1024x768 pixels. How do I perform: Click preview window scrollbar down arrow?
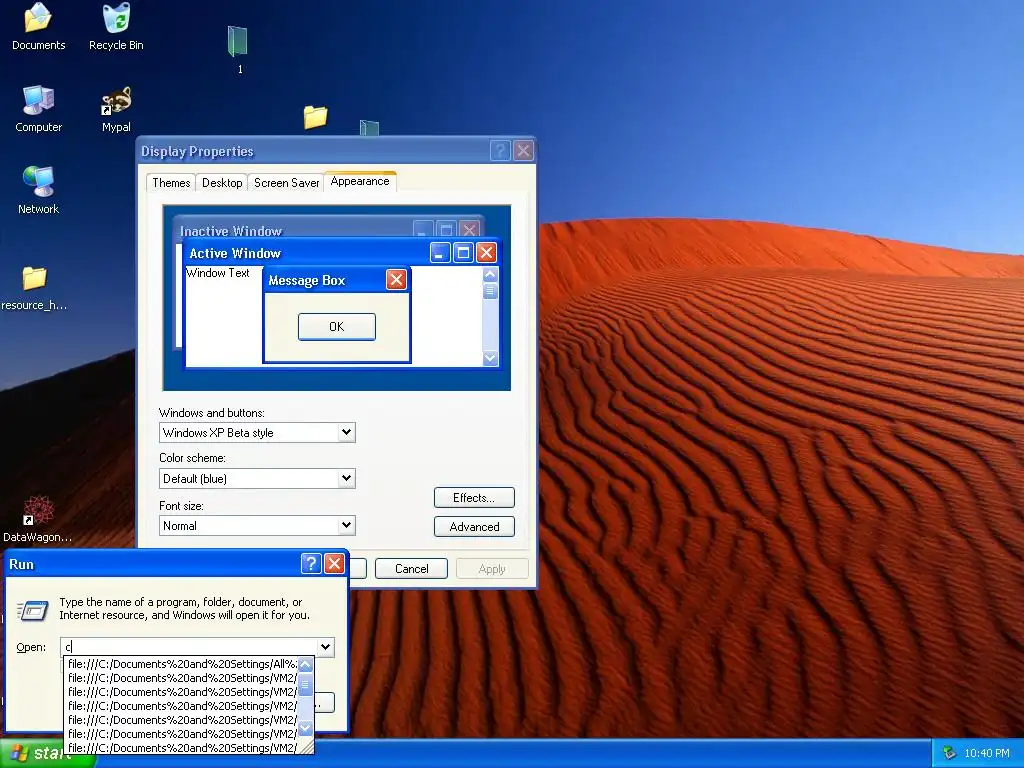[490, 358]
